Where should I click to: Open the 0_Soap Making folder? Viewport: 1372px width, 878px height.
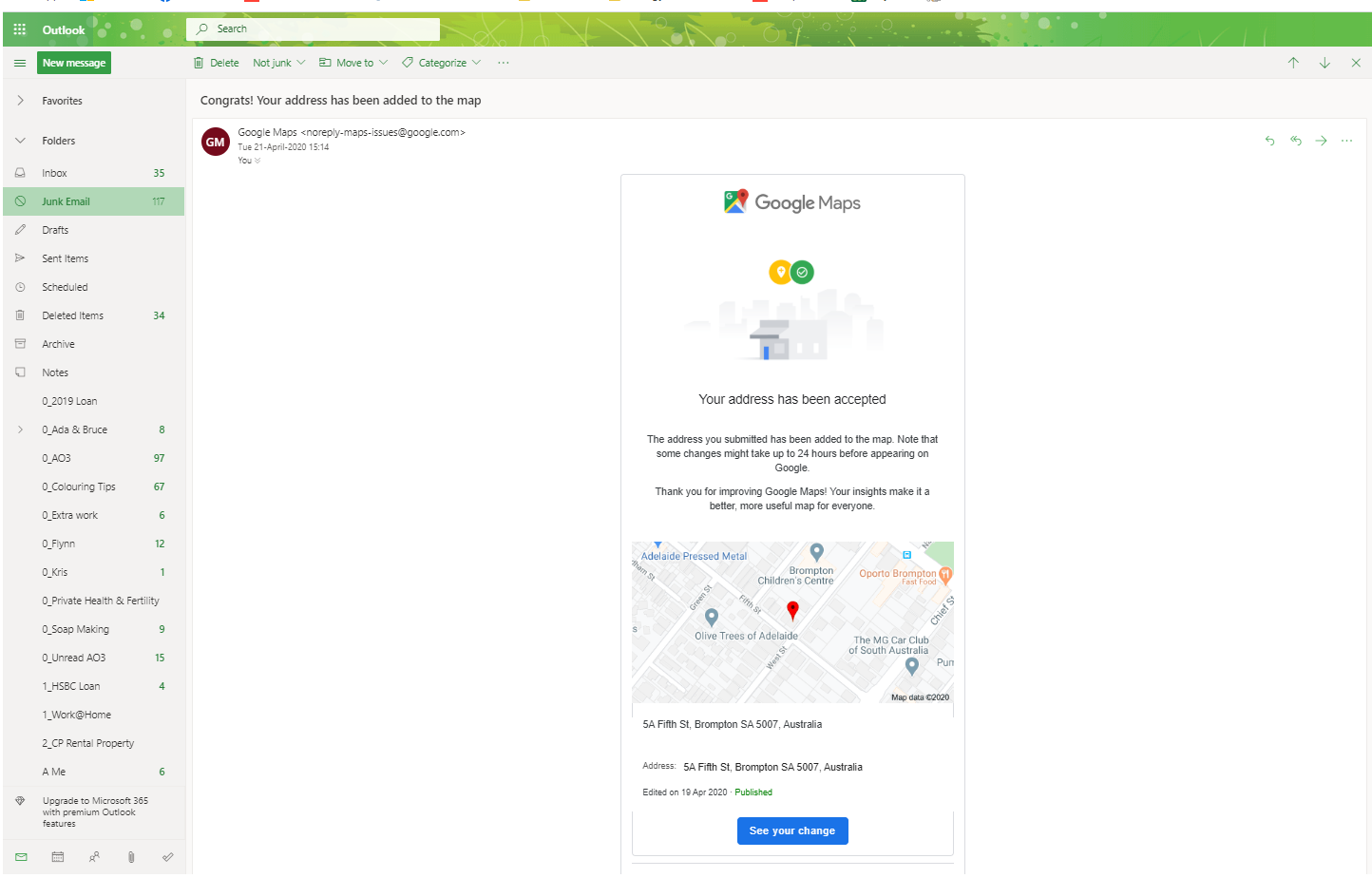pyautogui.click(x=94, y=629)
